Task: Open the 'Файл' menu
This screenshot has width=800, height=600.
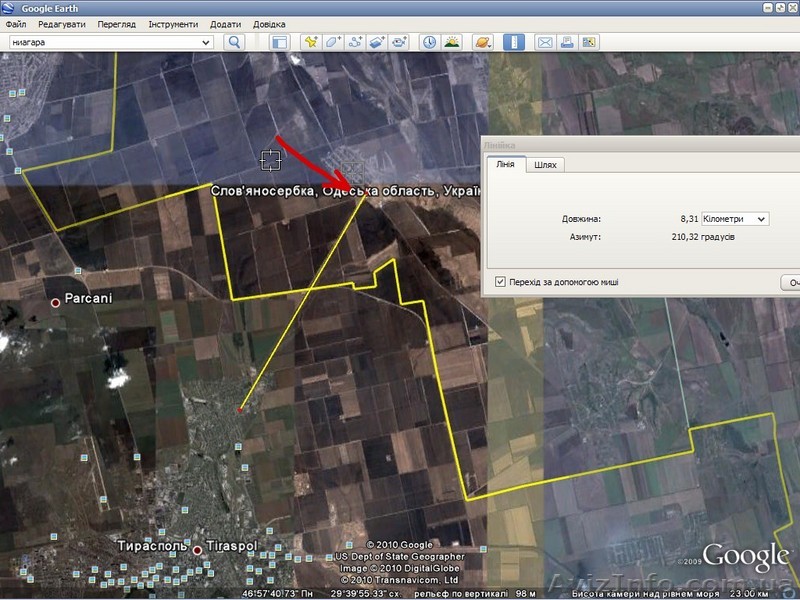Action: pos(15,23)
